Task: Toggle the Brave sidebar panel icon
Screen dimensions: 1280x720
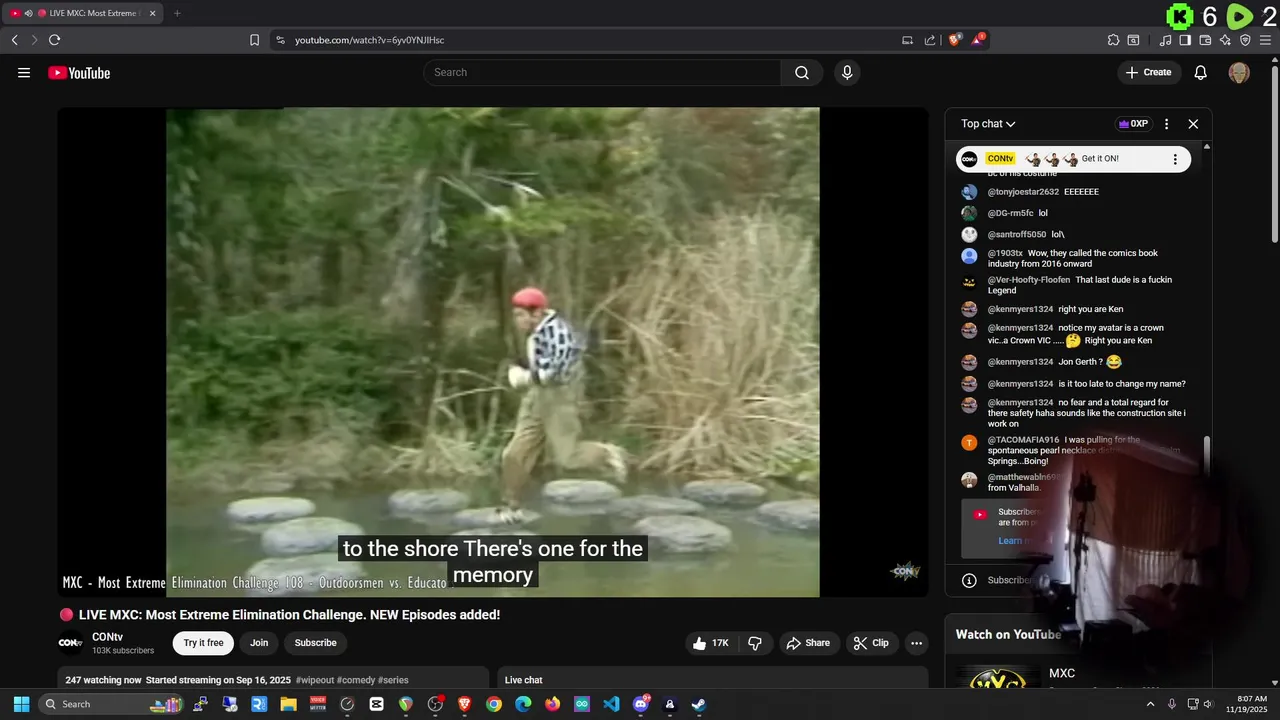Action: 1185,40
